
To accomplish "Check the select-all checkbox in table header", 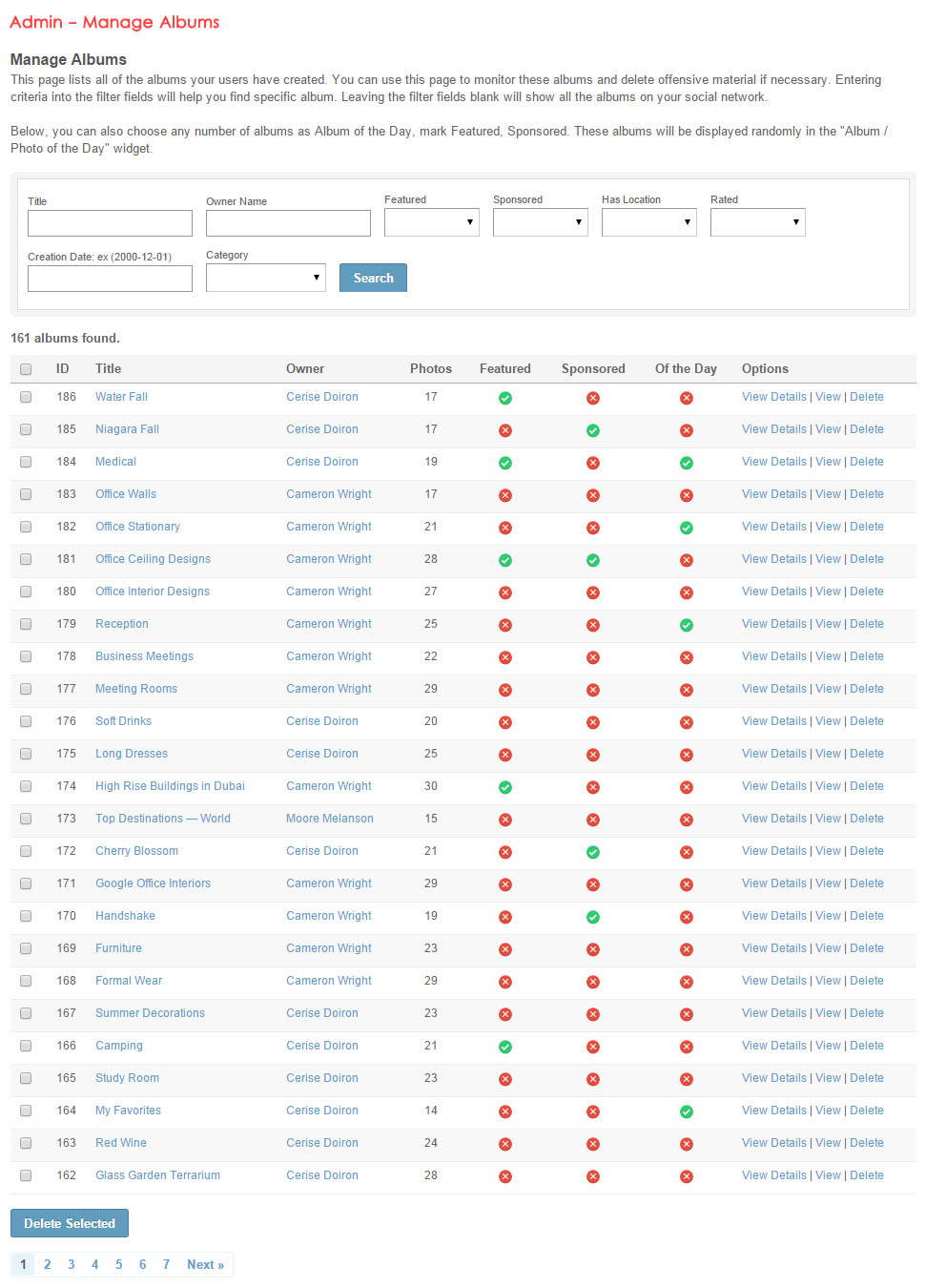I will coord(26,369).
